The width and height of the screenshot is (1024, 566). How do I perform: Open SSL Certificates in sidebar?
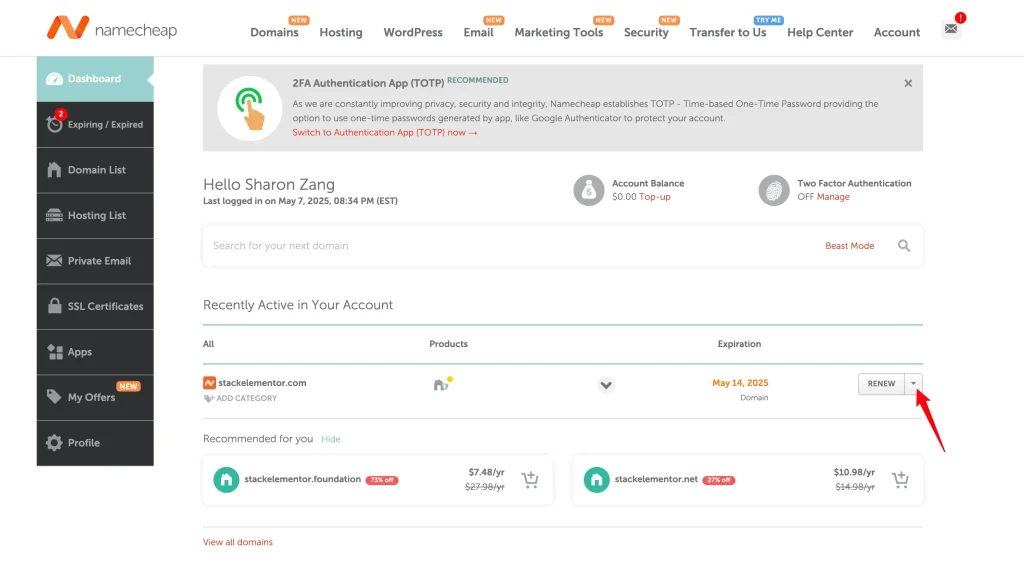click(95, 306)
